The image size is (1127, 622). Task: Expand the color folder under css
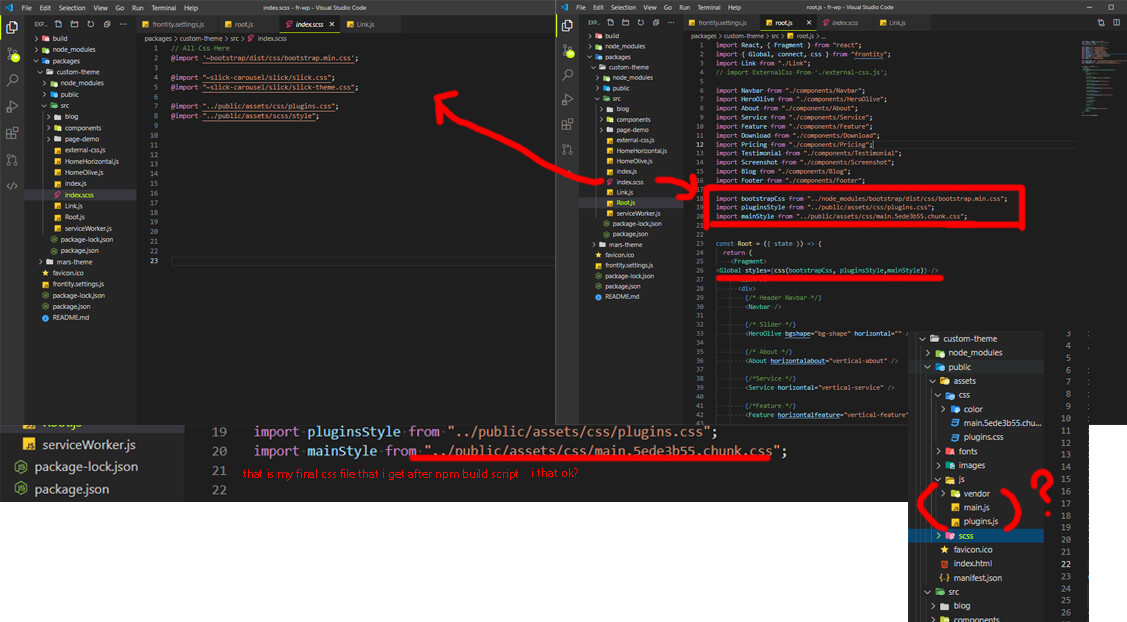972,409
